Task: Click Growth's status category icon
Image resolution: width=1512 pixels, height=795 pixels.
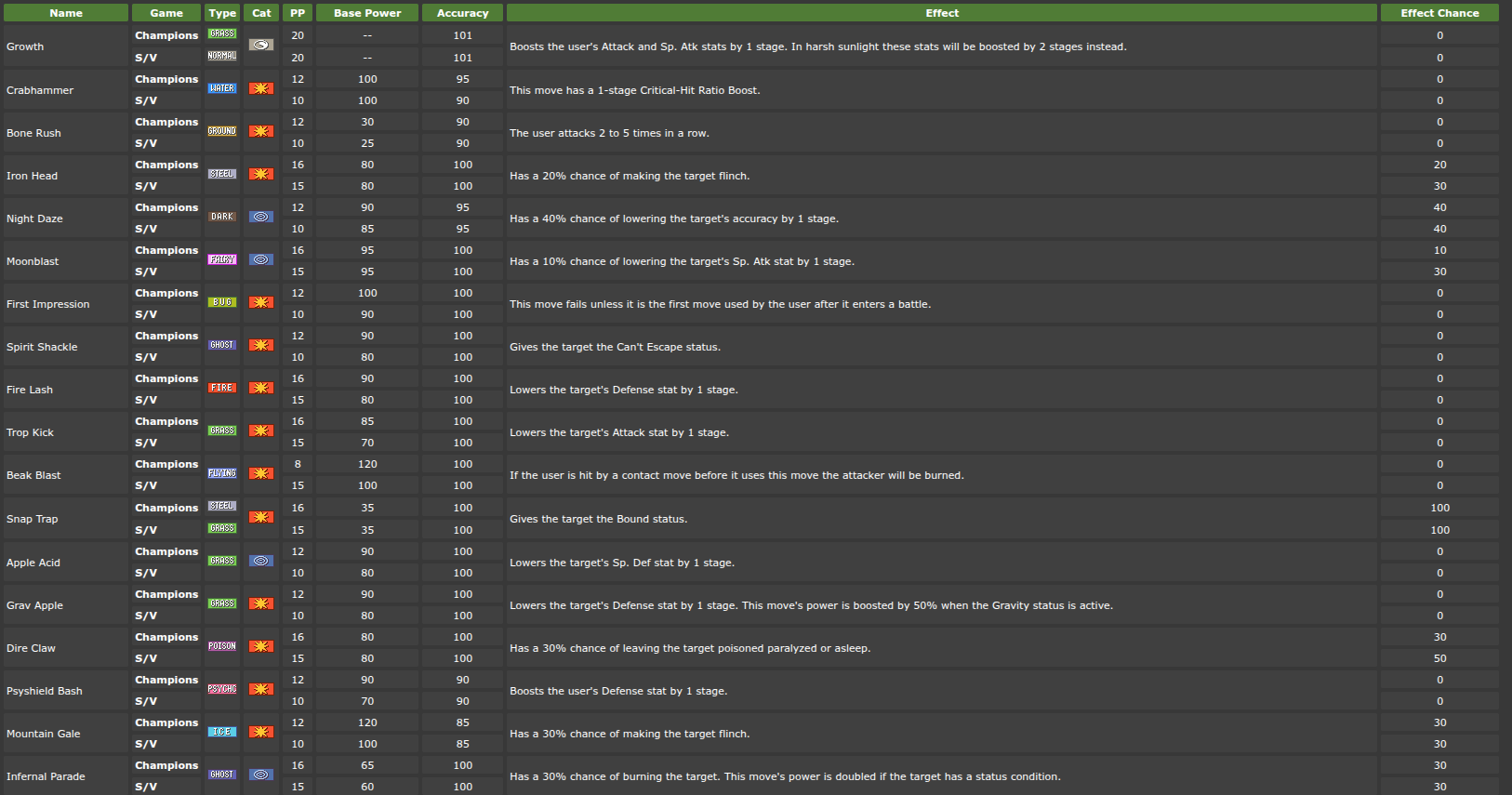Action: (x=261, y=45)
